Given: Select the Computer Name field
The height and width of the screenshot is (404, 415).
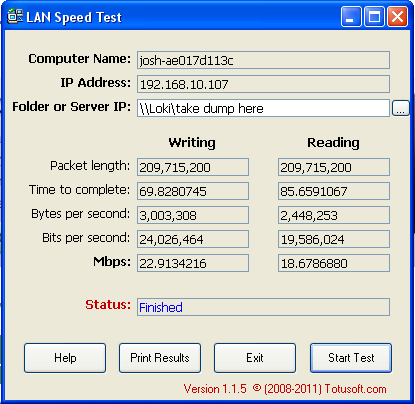Looking at the screenshot, I should tap(263, 60).
